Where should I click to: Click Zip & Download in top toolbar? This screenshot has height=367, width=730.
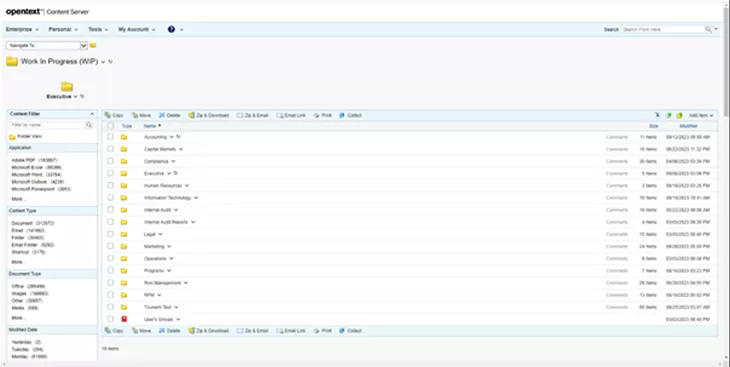(209, 115)
